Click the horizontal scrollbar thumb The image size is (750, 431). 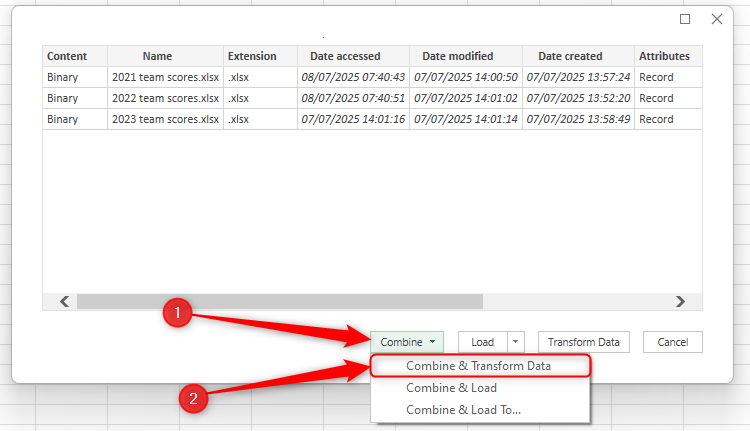click(x=279, y=301)
